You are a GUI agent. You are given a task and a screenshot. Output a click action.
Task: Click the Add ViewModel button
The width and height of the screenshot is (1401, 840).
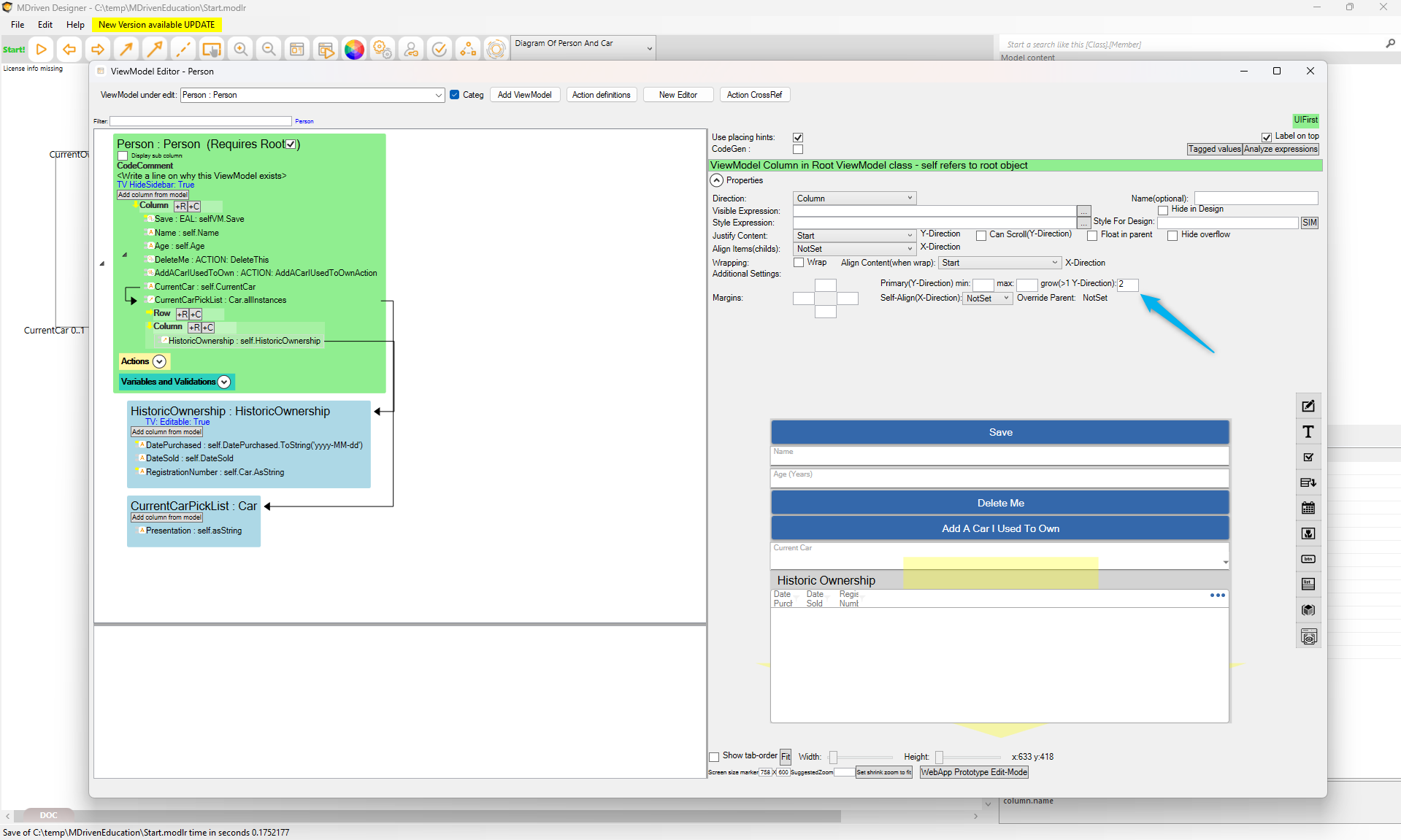coord(524,95)
